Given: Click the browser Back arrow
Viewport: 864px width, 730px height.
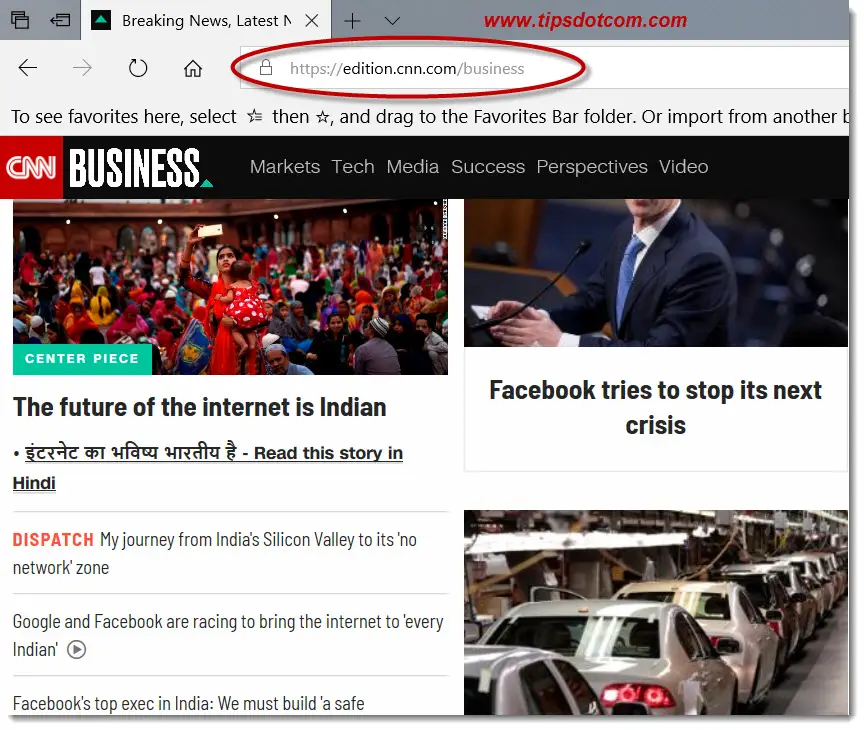Looking at the screenshot, I should click(28, 68).
